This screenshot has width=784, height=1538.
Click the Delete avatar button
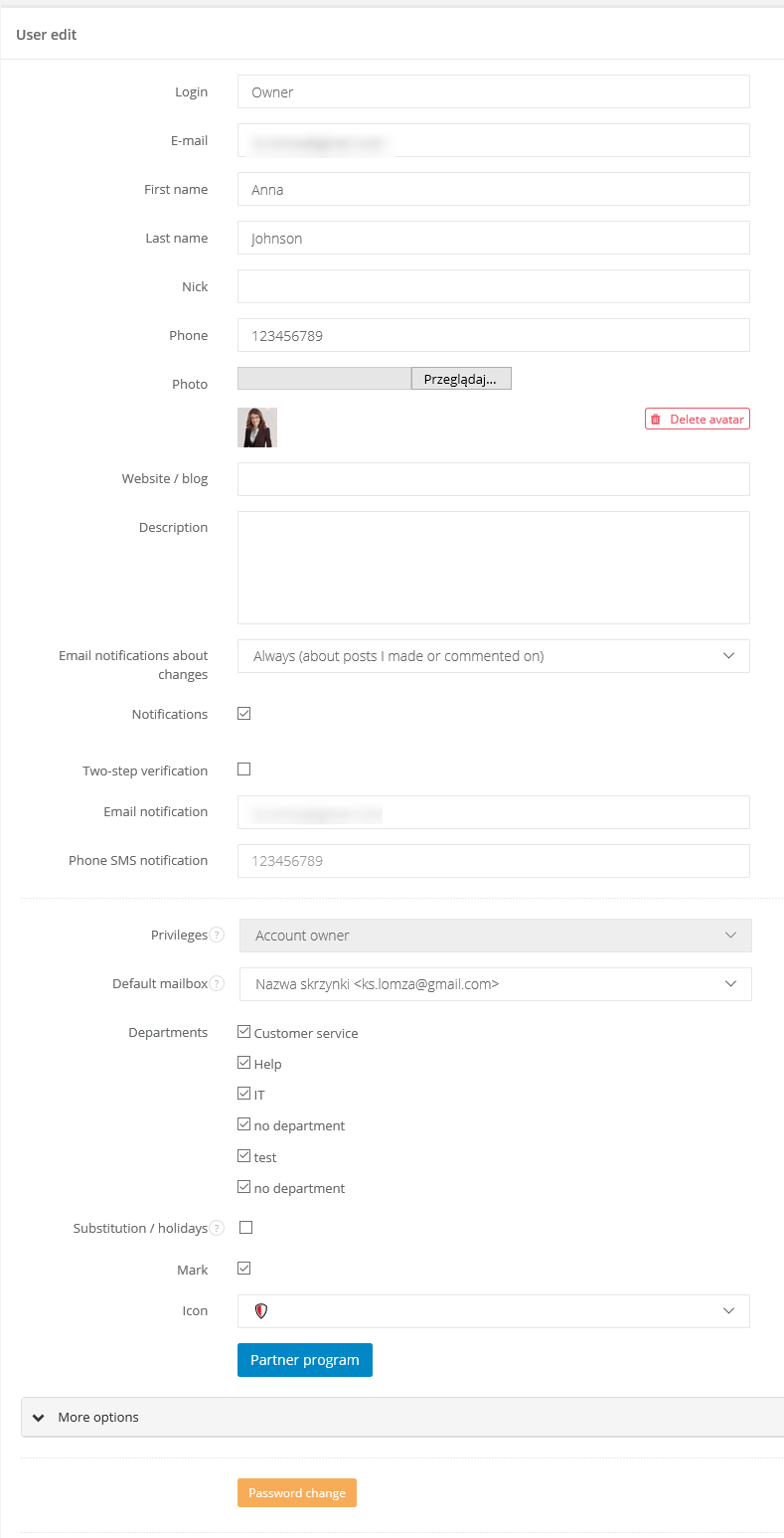click(x=697, y=420)
